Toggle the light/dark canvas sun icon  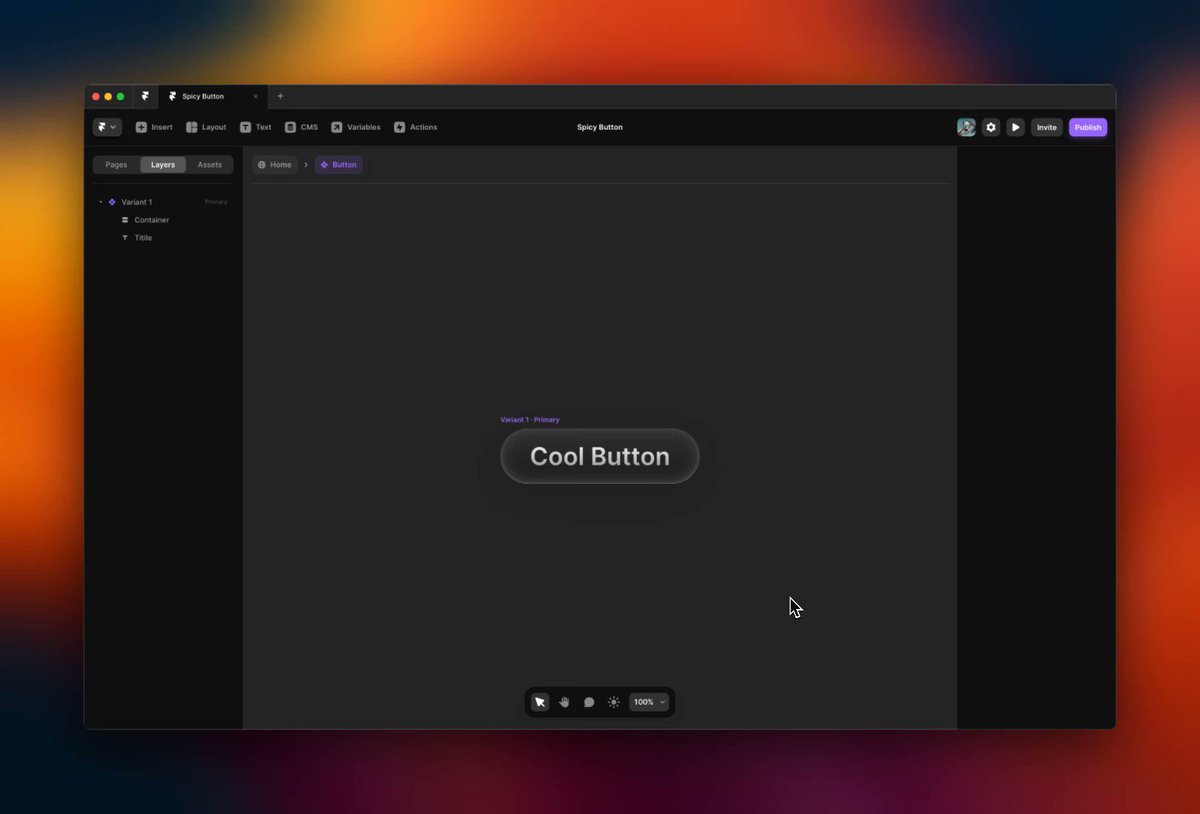(x=614, y=702)
